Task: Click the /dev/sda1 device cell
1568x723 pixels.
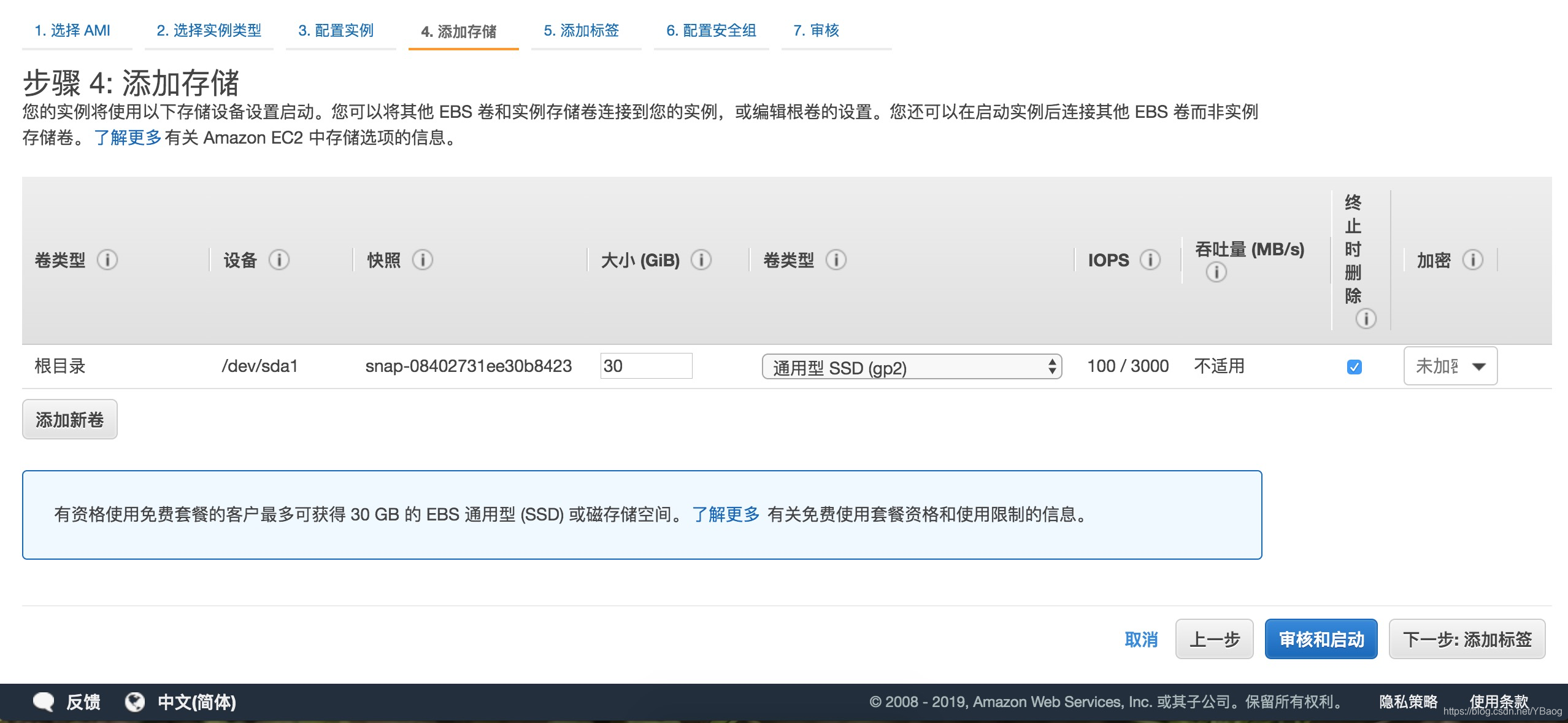Action: 259,366
